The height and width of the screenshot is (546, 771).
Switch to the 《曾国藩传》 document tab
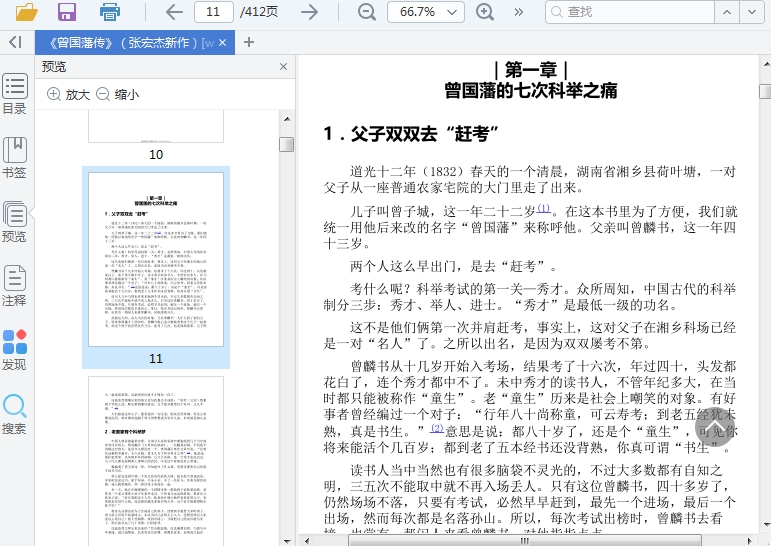[x=125, y=42]
